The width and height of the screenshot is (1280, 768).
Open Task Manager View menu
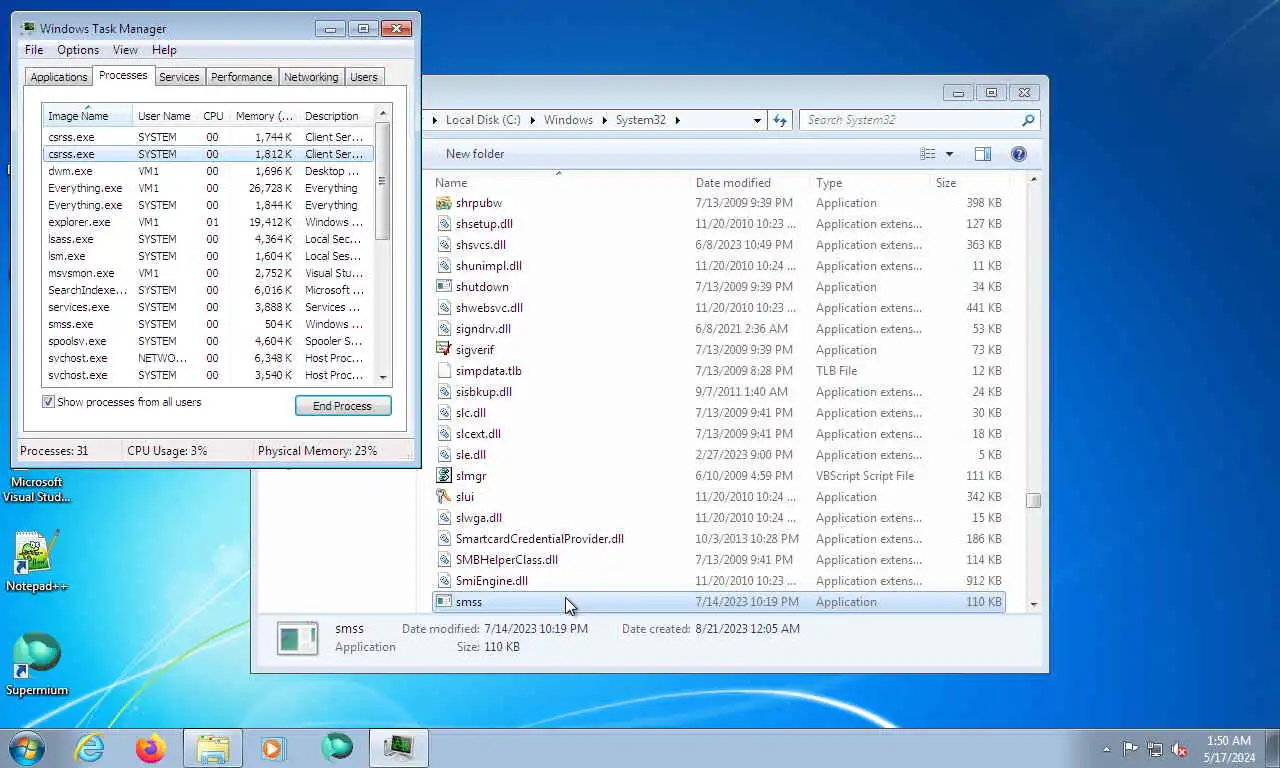(125, 50)
